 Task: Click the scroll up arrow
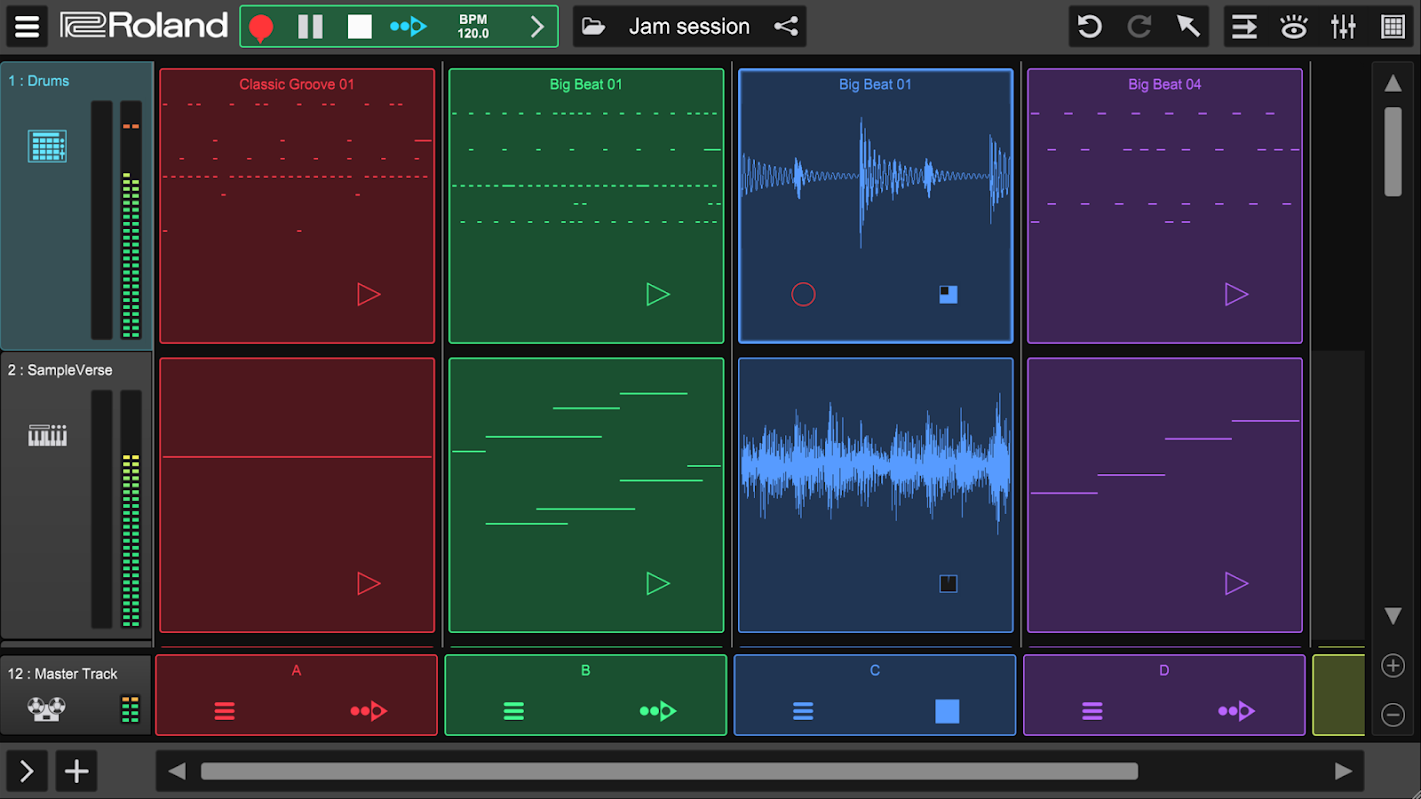coord(1393,83)
